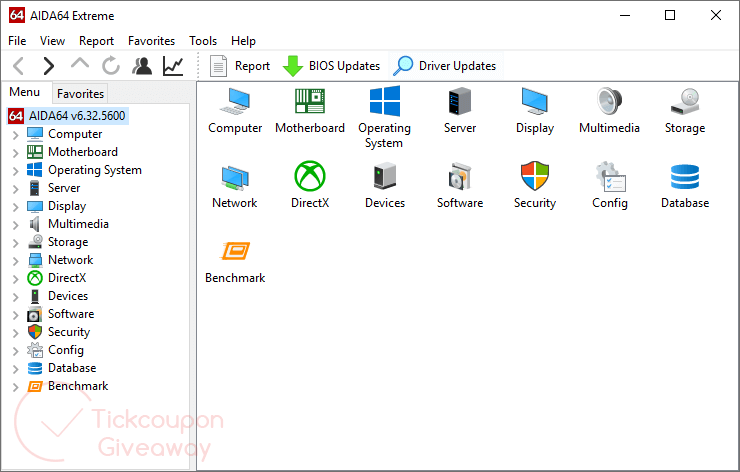Open the Multimedia speaker icon in main pane
This screenshot has width=740, height=472.
pos(609,101)
